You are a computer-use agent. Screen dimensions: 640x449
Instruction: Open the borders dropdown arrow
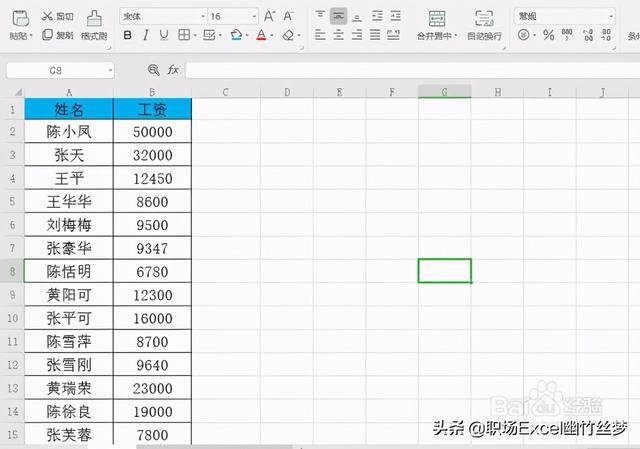[195, 36]
